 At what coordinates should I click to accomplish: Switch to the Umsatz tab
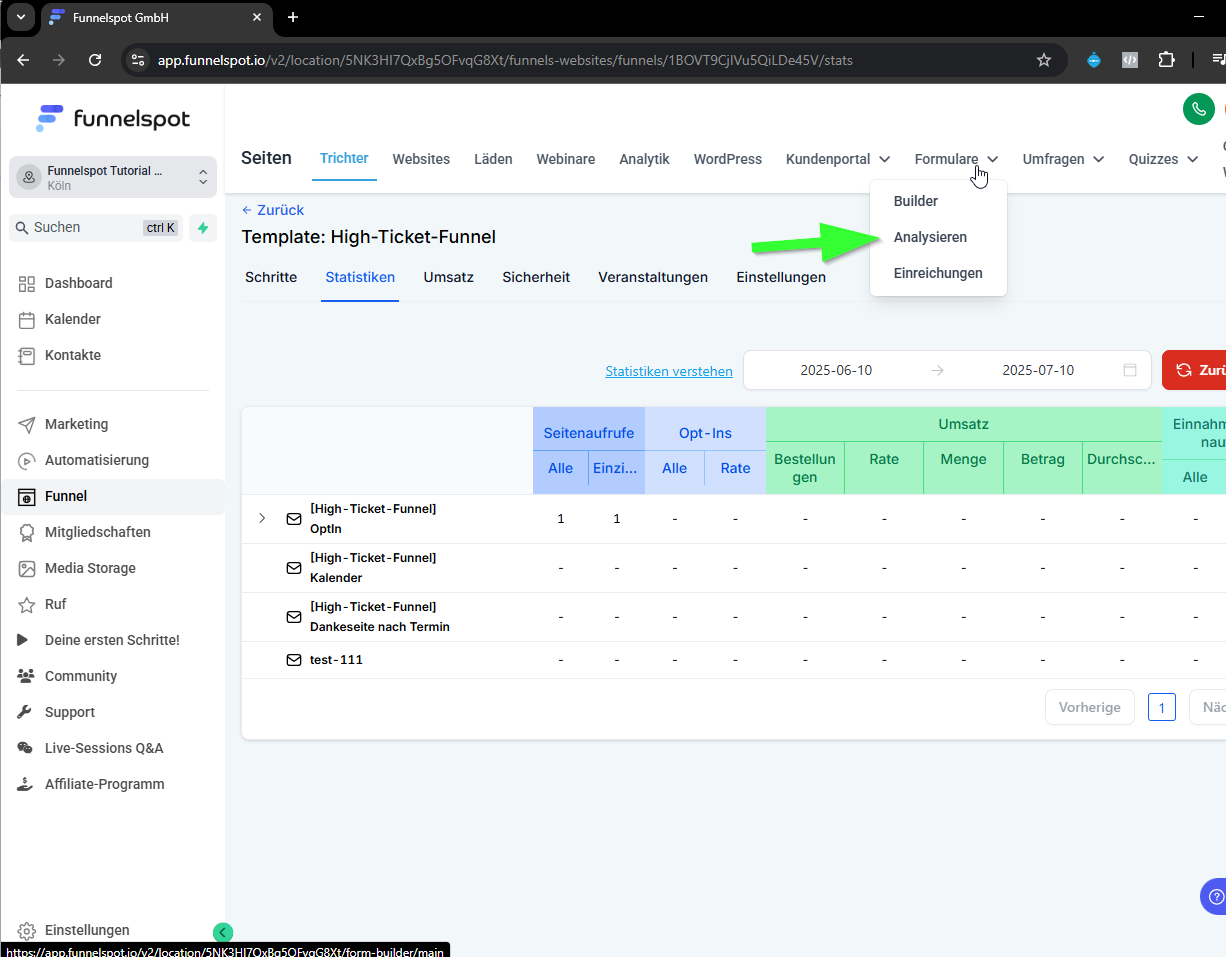pos(449,277)
